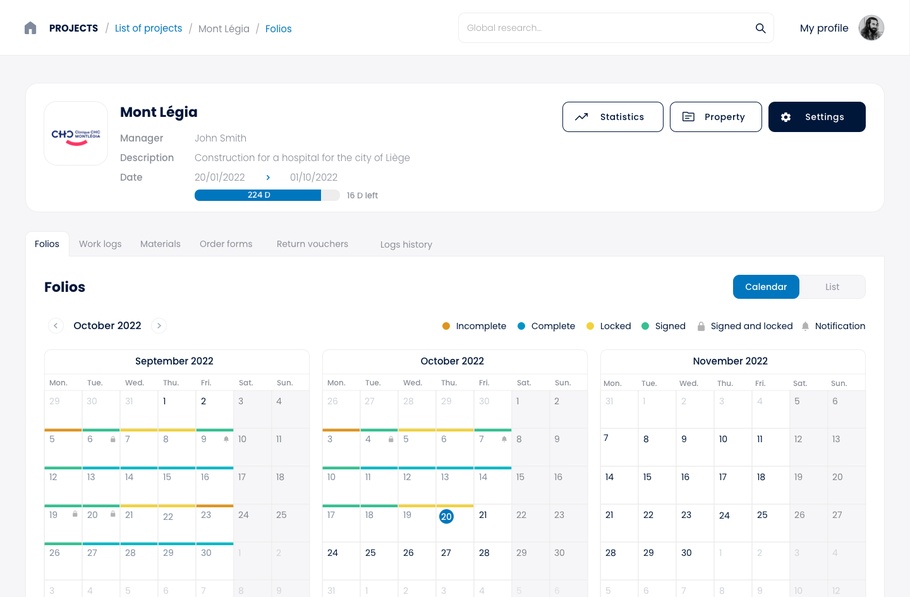The image size is (910, 597).
Task: Click the Mont Légia project logo
Action: click(76, 134)
